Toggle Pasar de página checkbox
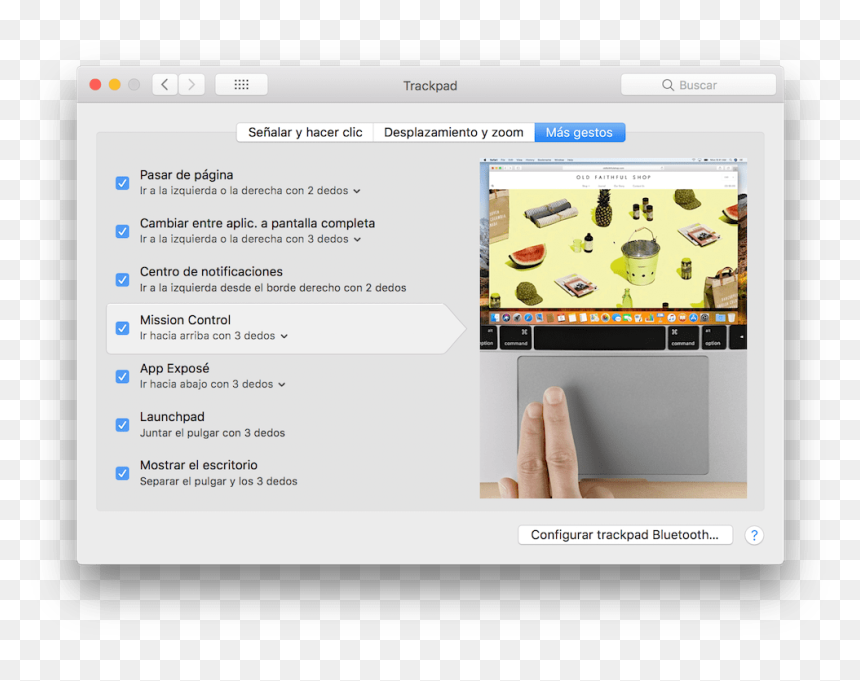The width and height of the screenshot is (860, 681). [122, 183]
